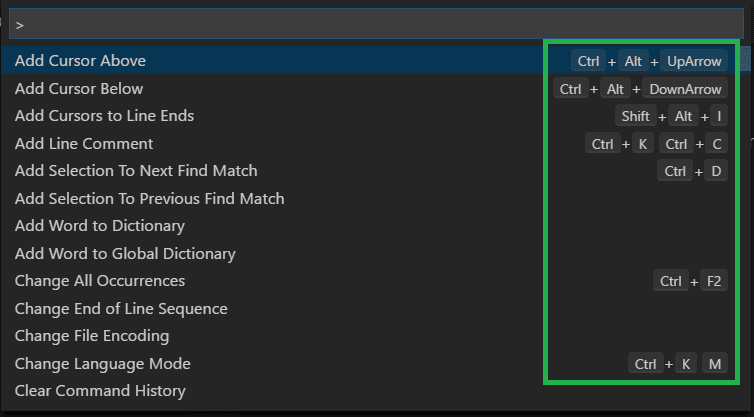Click the Shift key badge for Line Ends
Image resolution: width=754 pixels, height=417 pixels.
click(635, 116)
